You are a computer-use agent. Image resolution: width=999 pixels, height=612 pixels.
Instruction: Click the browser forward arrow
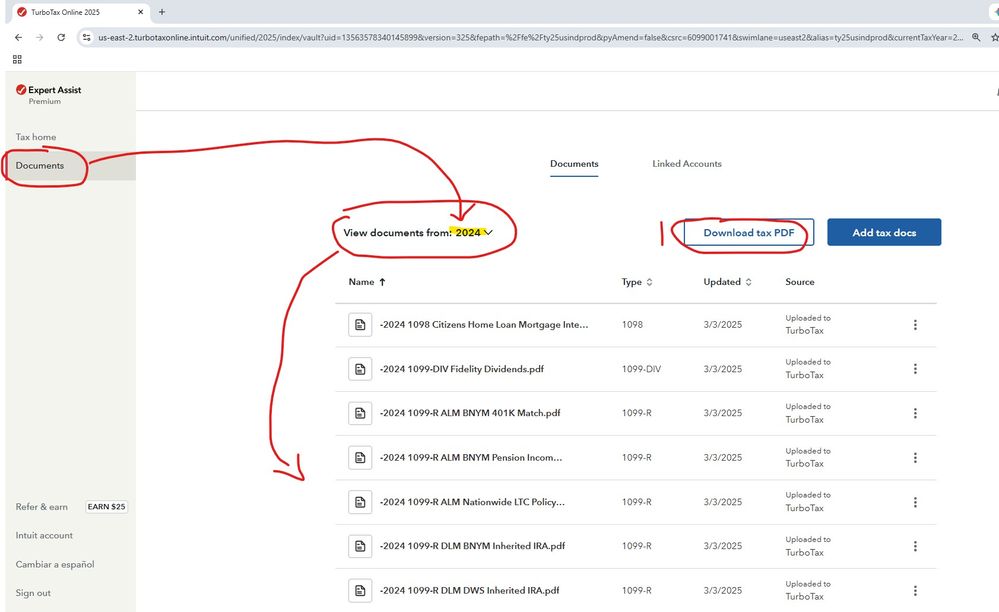[x=40, y=38]
